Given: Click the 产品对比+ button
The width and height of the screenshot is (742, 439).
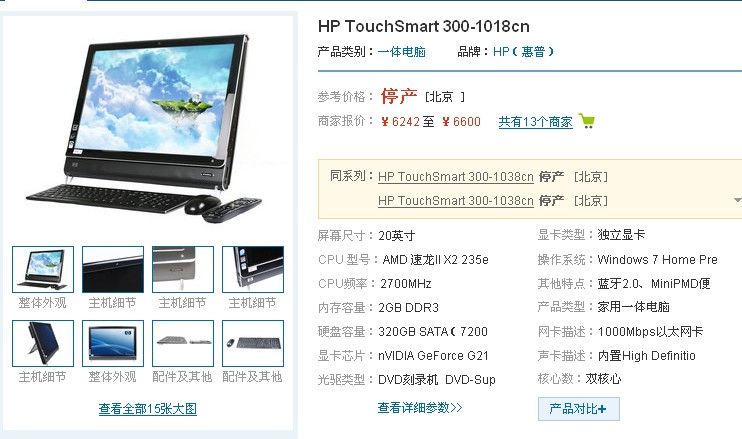Looking at the screenshot, I should pyautogui.click(x=578, y=409).
